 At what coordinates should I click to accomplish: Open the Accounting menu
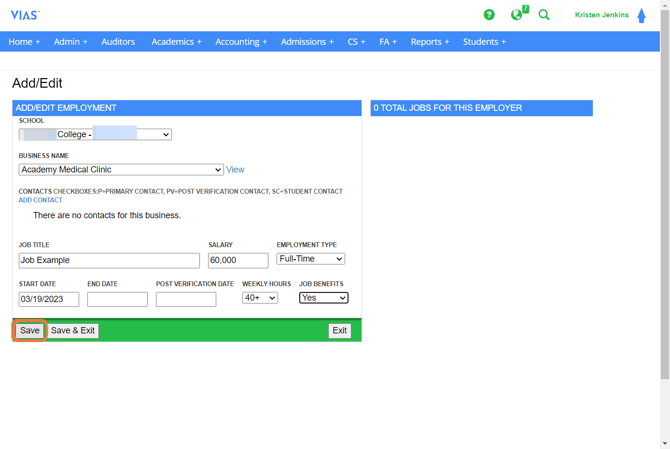coord(241,42)
